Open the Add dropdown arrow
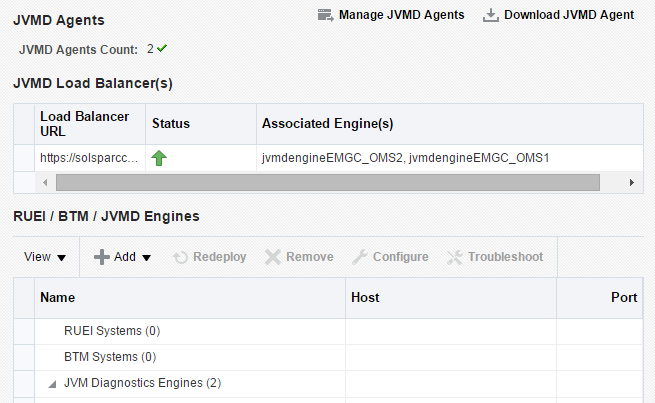The height and width of the screenshot is (403, 655). [x=146, y=258]
